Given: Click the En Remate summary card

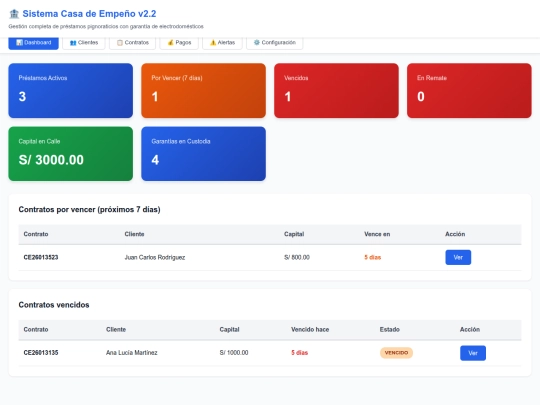Looking at the screenshot, I should click(x=469, y=91).
